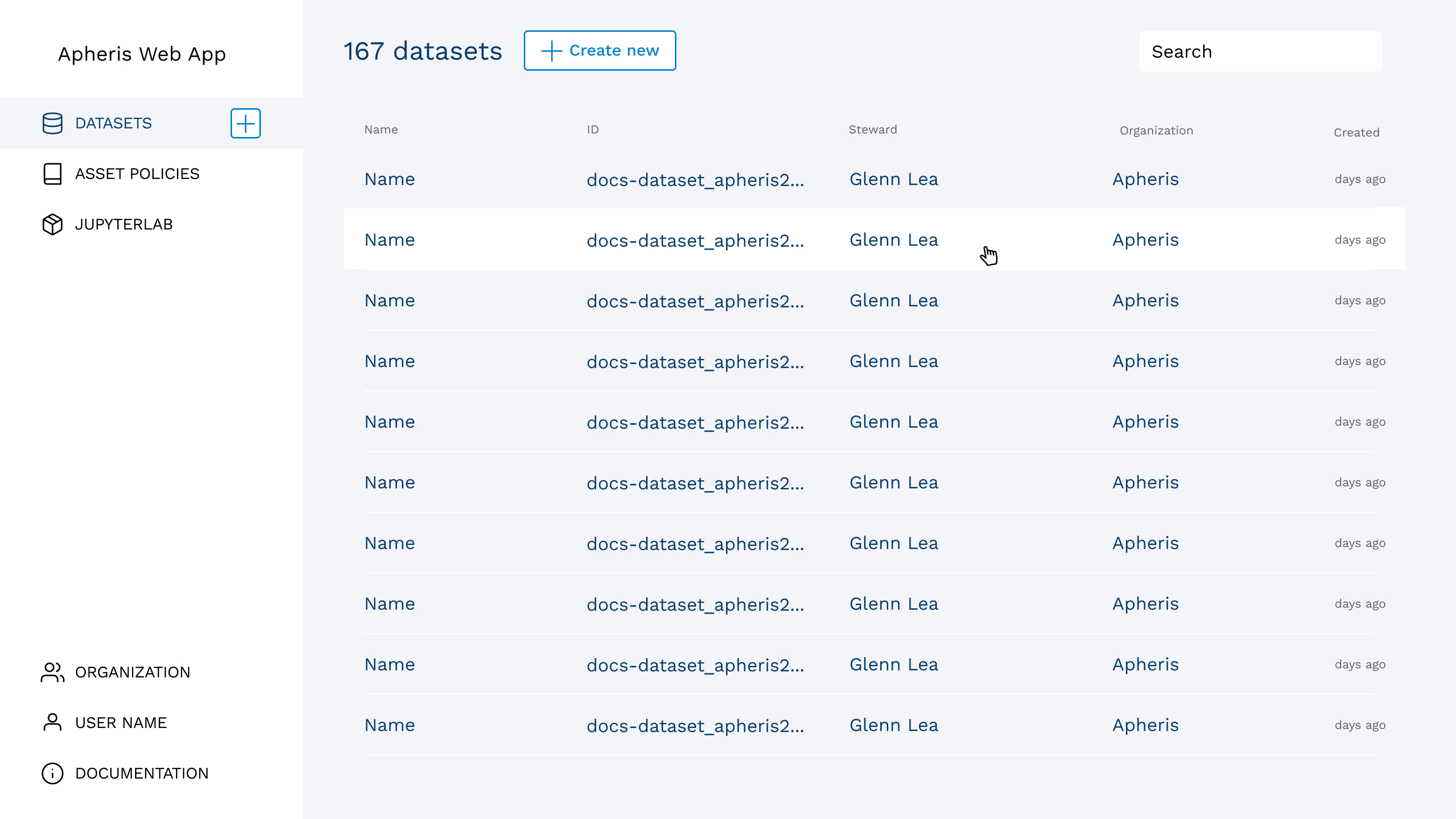This screenshot has width=1456, height=819.
Task: Click the Create new dataset button
Action: pos(600,51)
